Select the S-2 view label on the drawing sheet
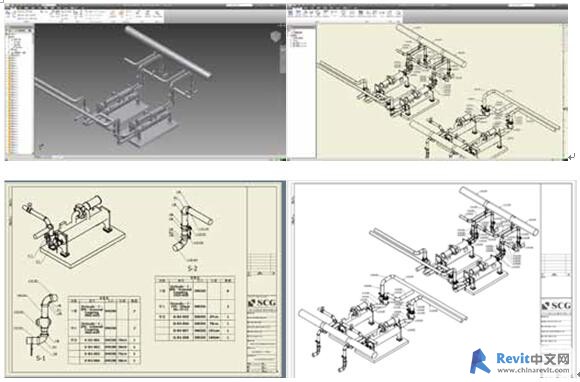 tap(193, 268)
